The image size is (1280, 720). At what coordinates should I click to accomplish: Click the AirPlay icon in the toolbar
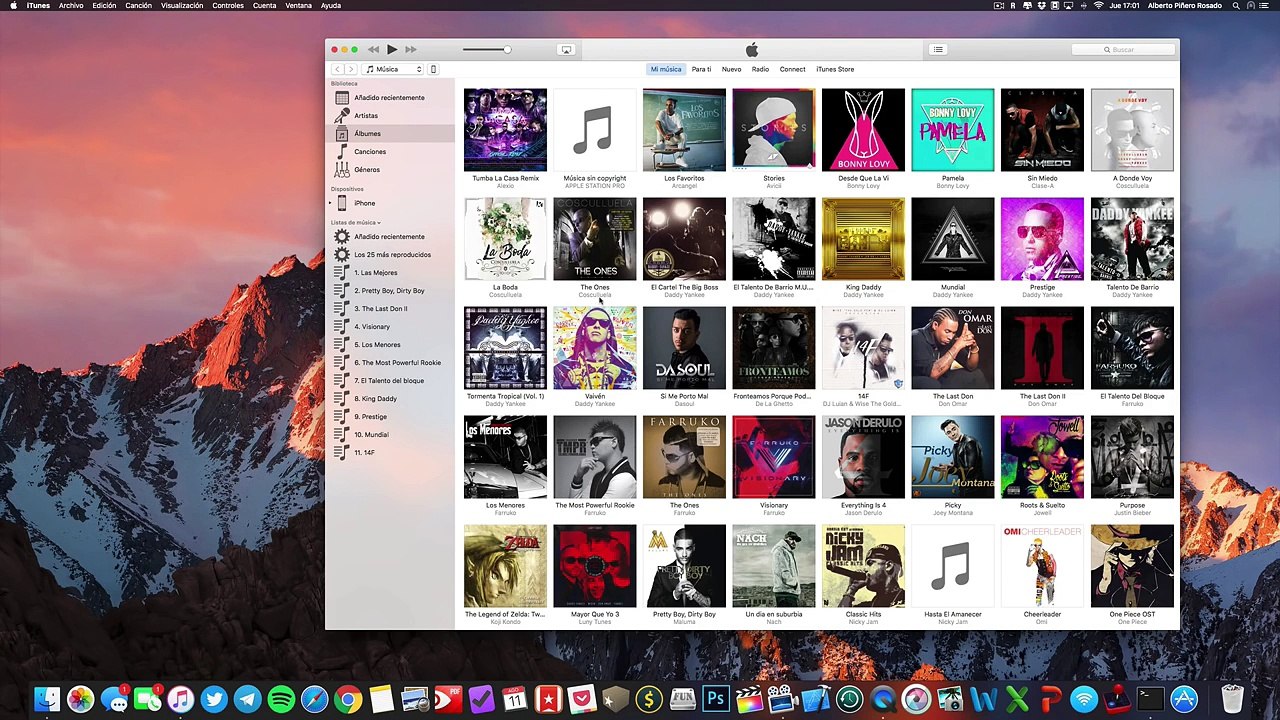(566, 49)
